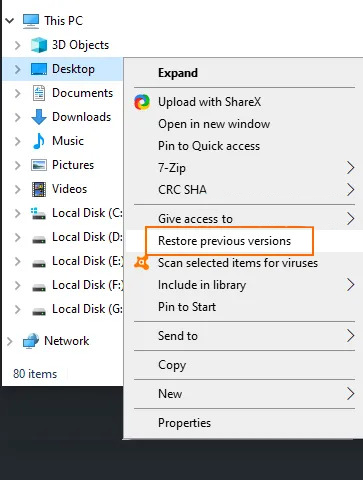Expand Local Disk (D:) chevron
The width and height of the screenshot is (363, 480).
[x=18, y=237]
